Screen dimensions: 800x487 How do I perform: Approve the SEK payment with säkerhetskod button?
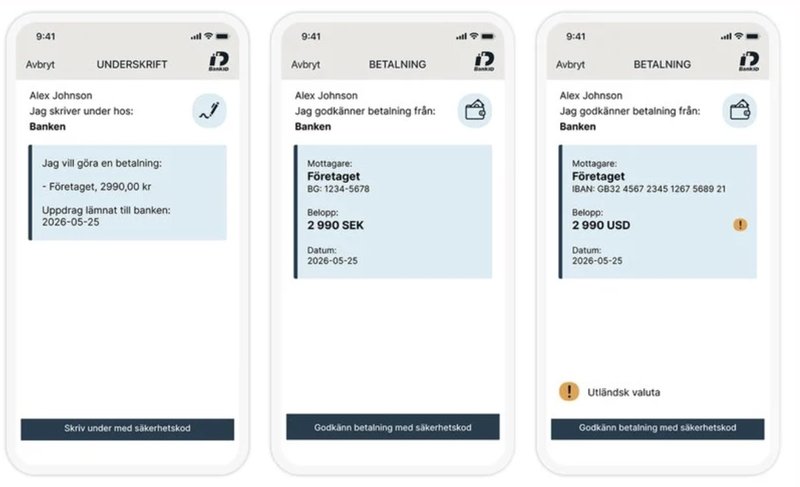coord(392,428)
